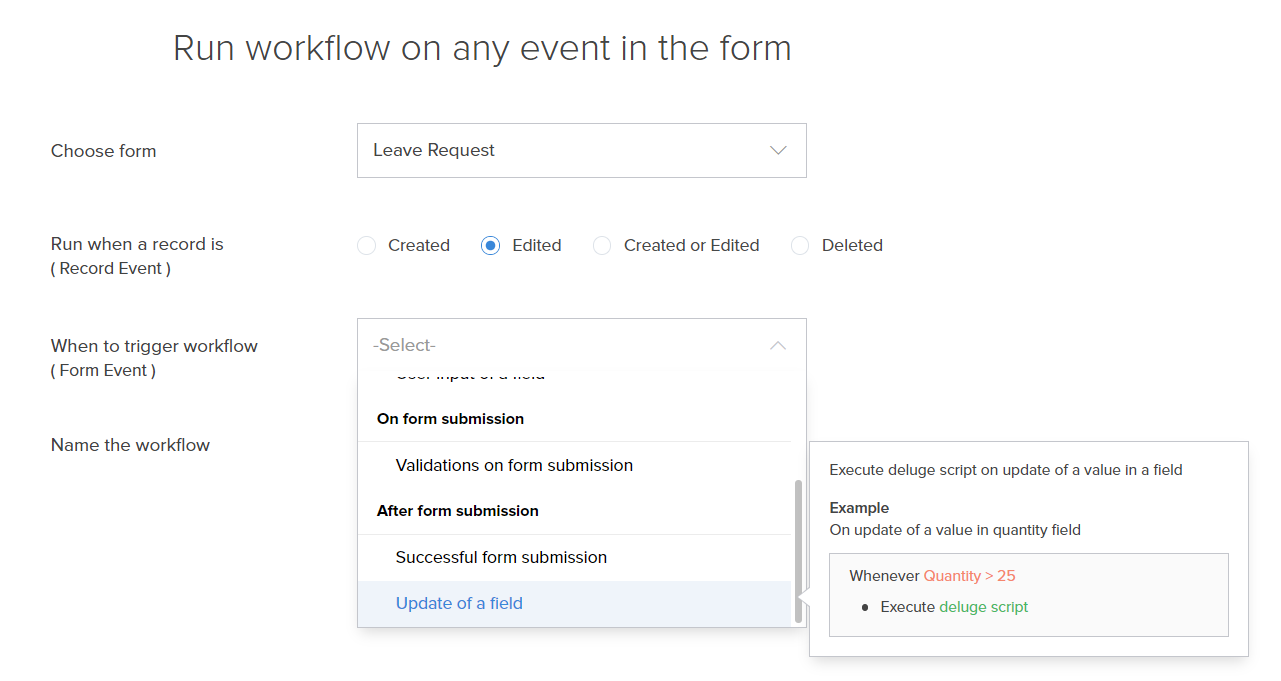Open the Leave Request form selector
Image resolution: width=1281 pixels, height=681 pixels.
tap(581, 151)
